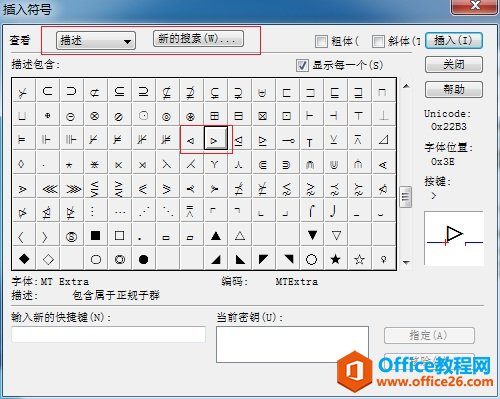Choose the filled down-pointing triangle ▼
Image resolution: width=500 pixels, height=399 pixels.
pos(312,235)
